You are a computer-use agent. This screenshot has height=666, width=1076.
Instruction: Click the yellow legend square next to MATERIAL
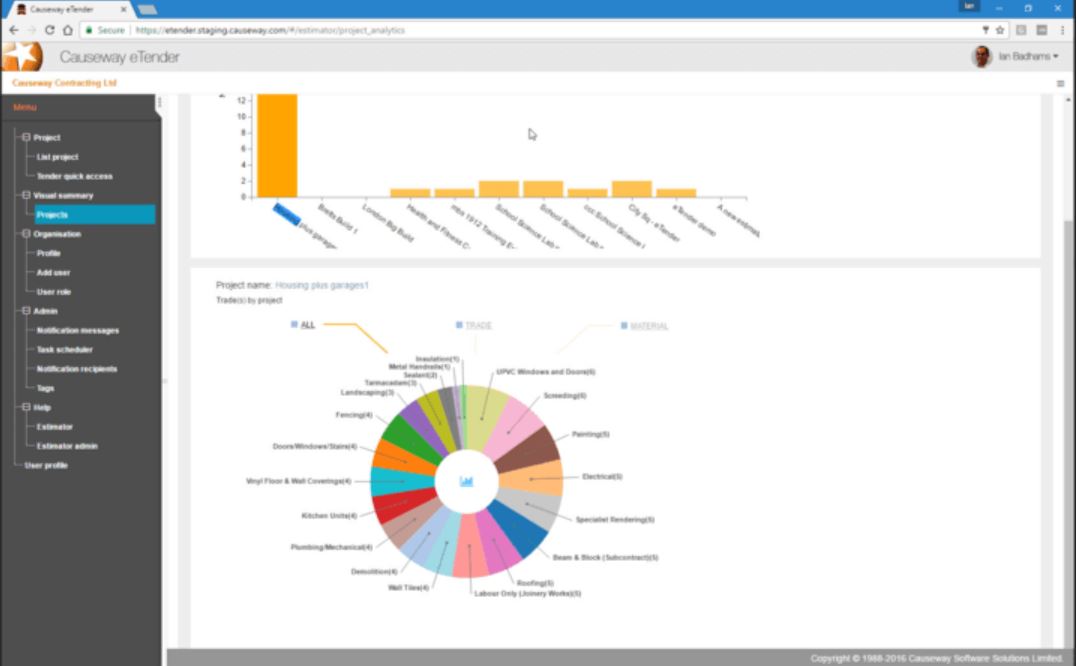tap(623, 325)
